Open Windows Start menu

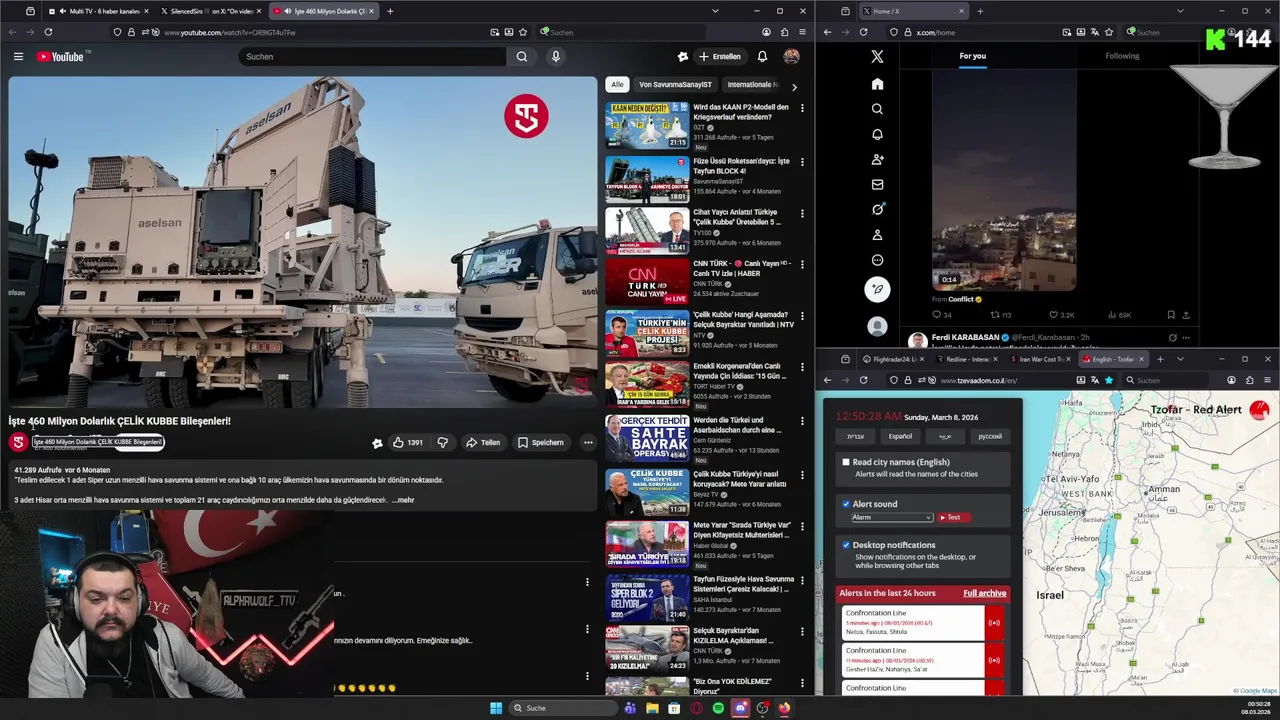pos(496,708)
